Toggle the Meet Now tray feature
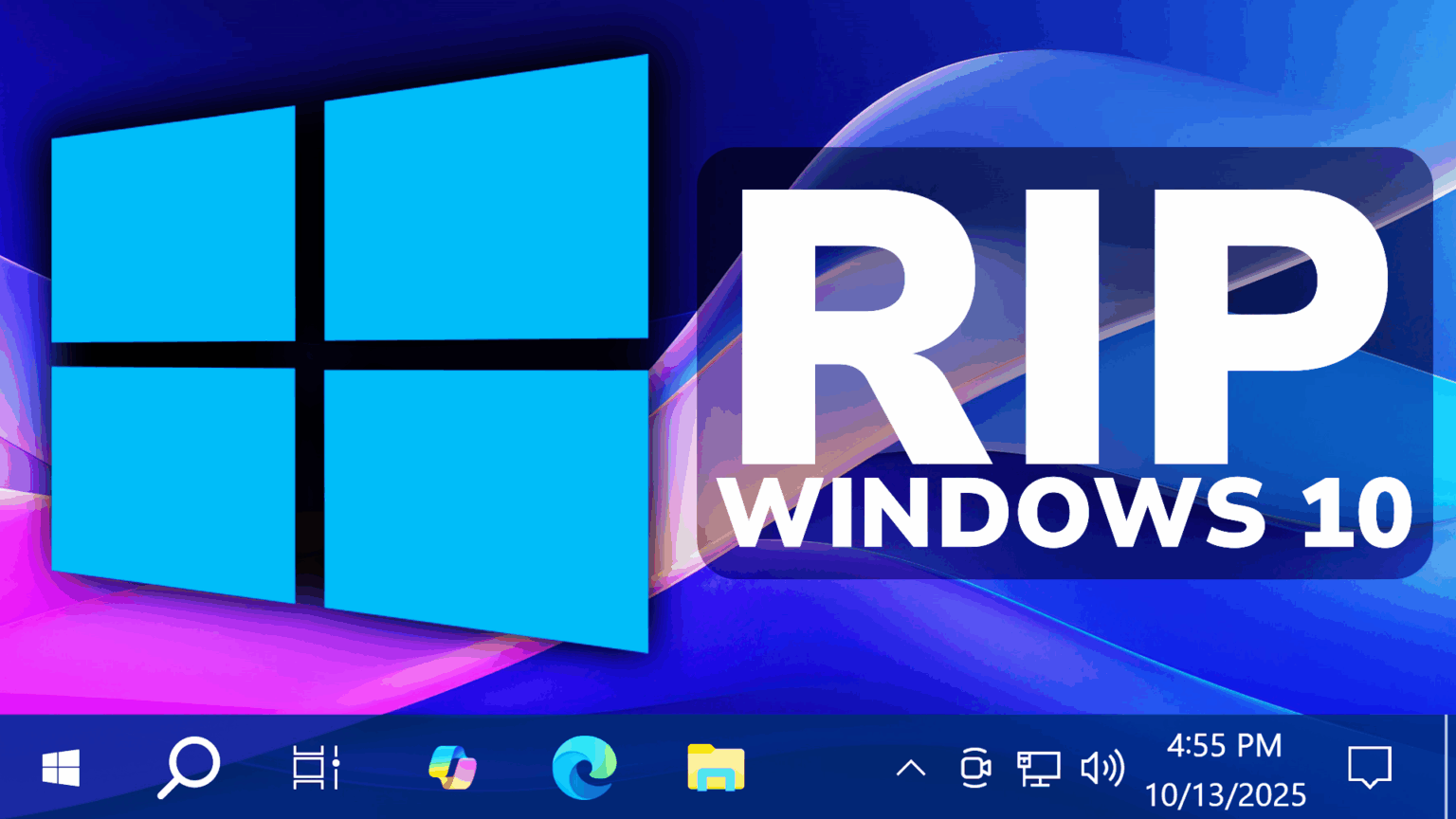 (976, 768)
